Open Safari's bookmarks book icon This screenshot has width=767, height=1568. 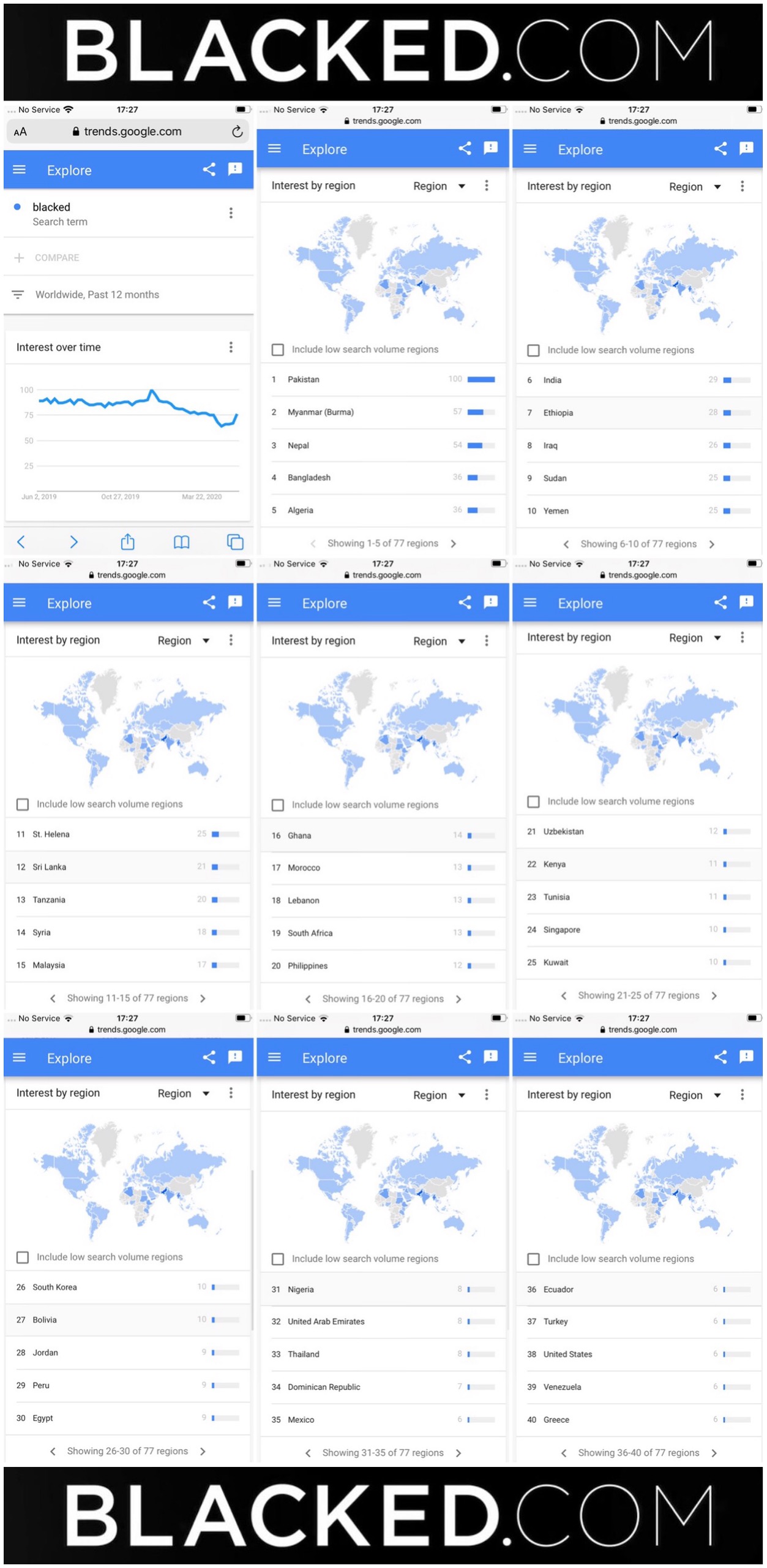click(x=181, y=542)
